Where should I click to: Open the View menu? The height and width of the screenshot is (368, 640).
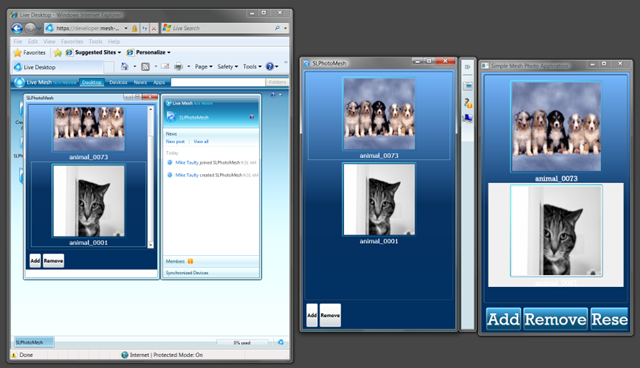point(49,42)
